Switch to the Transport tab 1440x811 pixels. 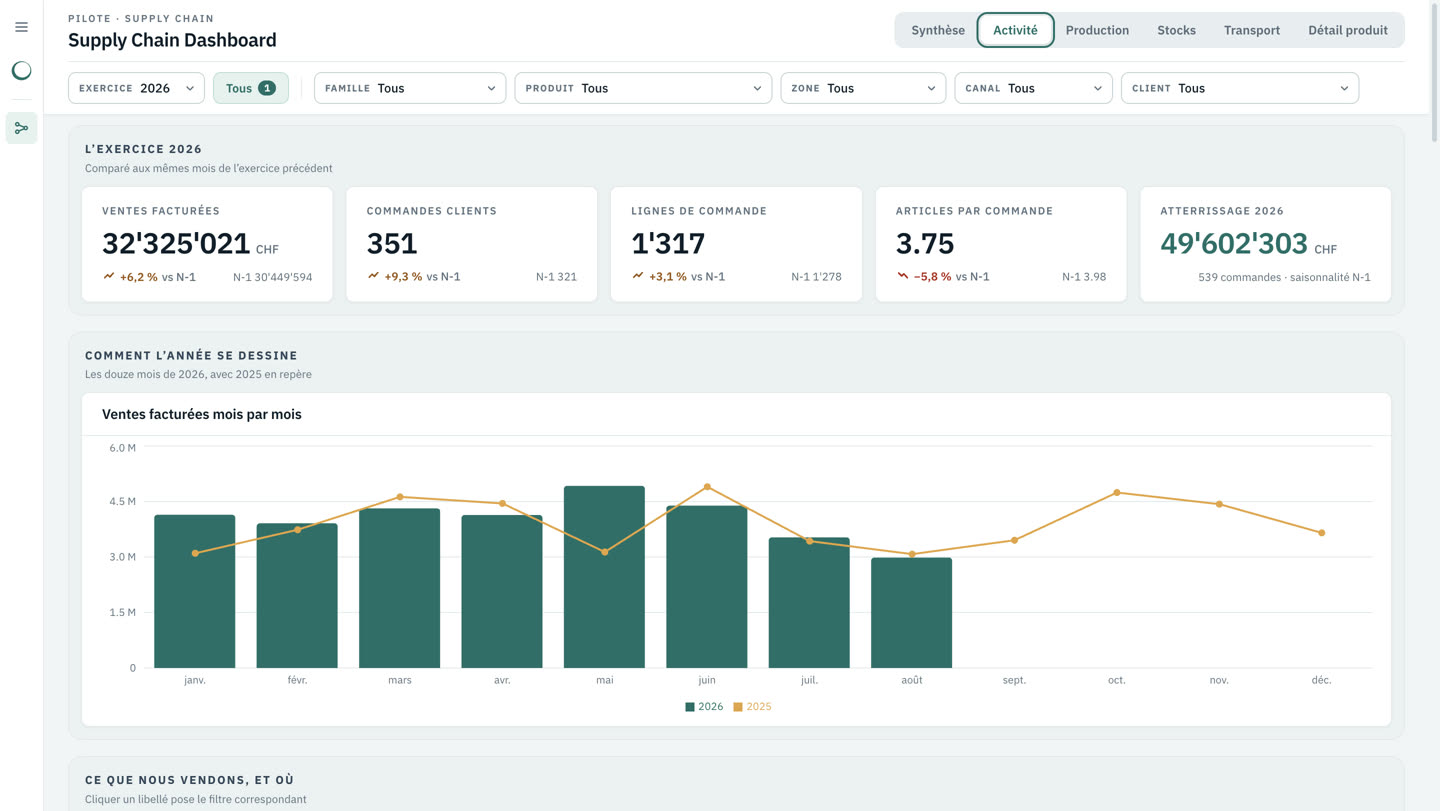click(1252, 30)
